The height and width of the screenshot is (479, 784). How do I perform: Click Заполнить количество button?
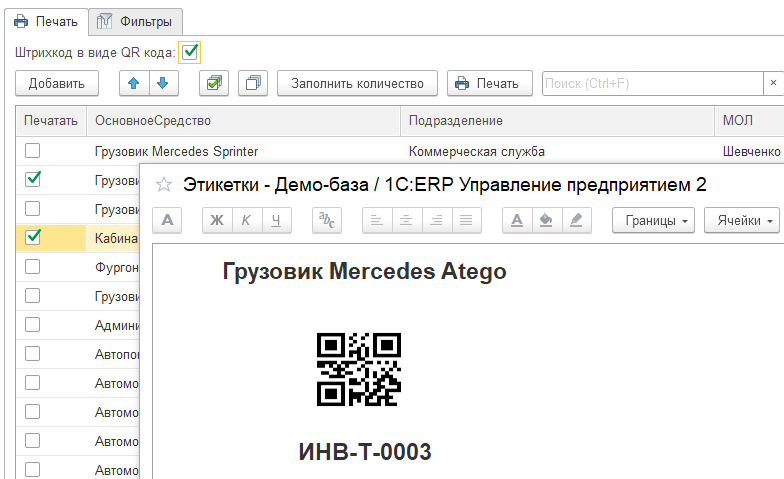(x=357, y=83)
